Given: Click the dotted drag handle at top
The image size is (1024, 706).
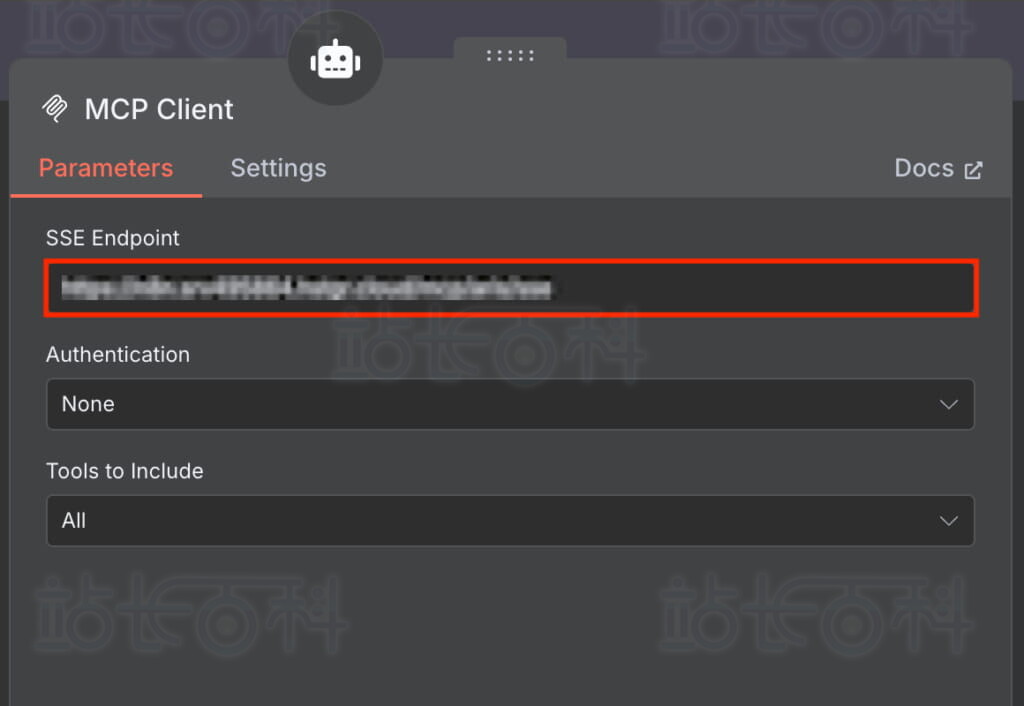Looking at the screenshot, I should tap(510, 55).
